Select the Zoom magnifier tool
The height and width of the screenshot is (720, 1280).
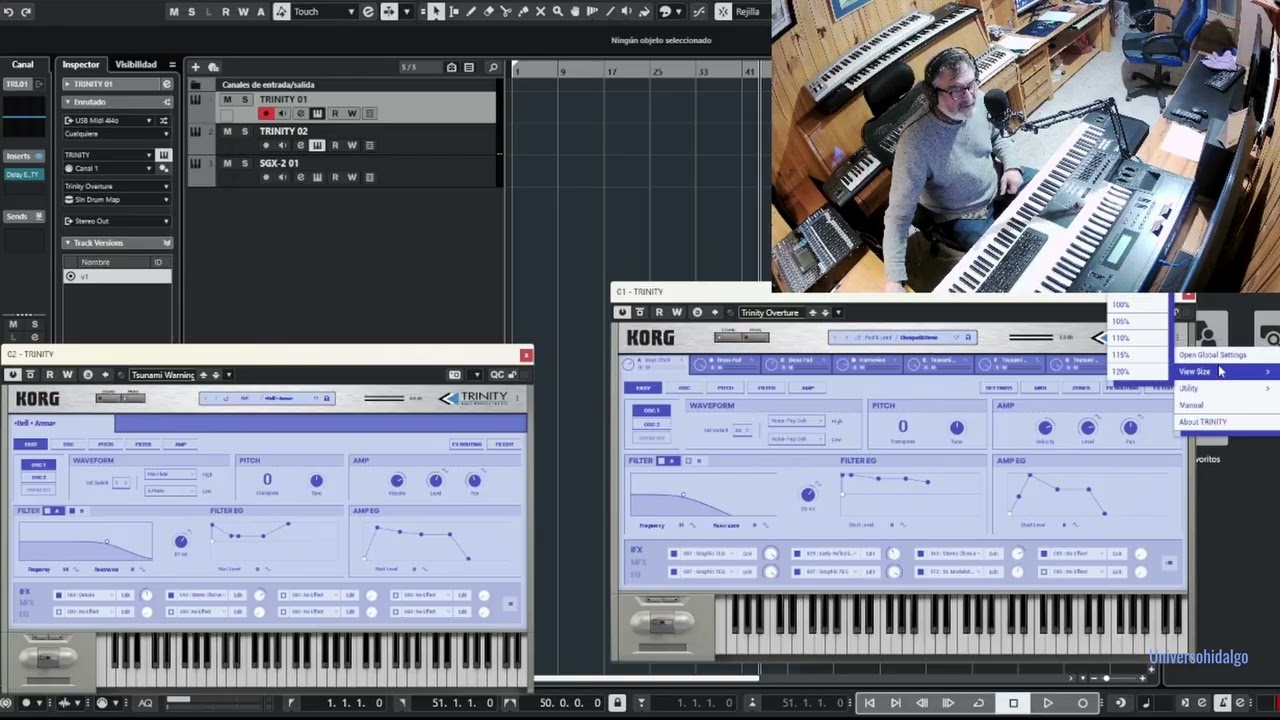[x=558, y=11]
